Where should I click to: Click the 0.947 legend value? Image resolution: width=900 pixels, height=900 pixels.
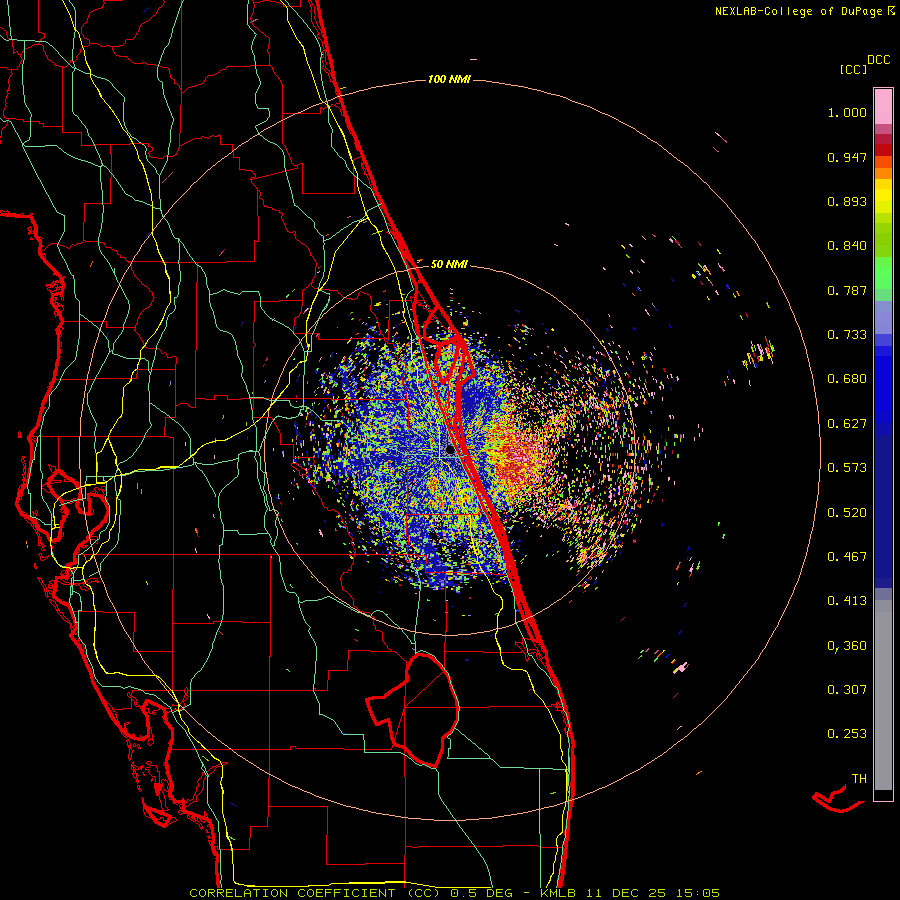(x=847, y=157)
